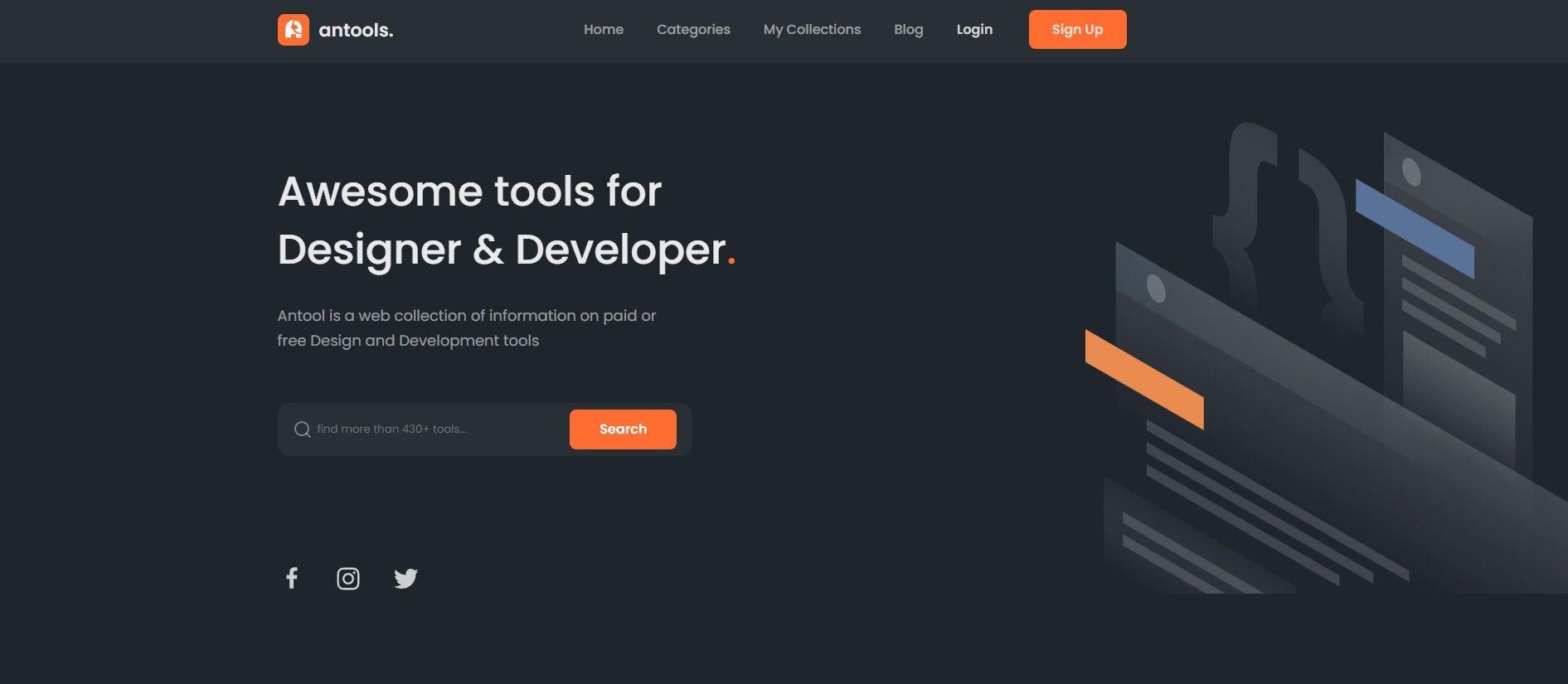Click the blue bar in the illustration
The height and width of the screenshot is (684, 1568).
point(1414,228)
